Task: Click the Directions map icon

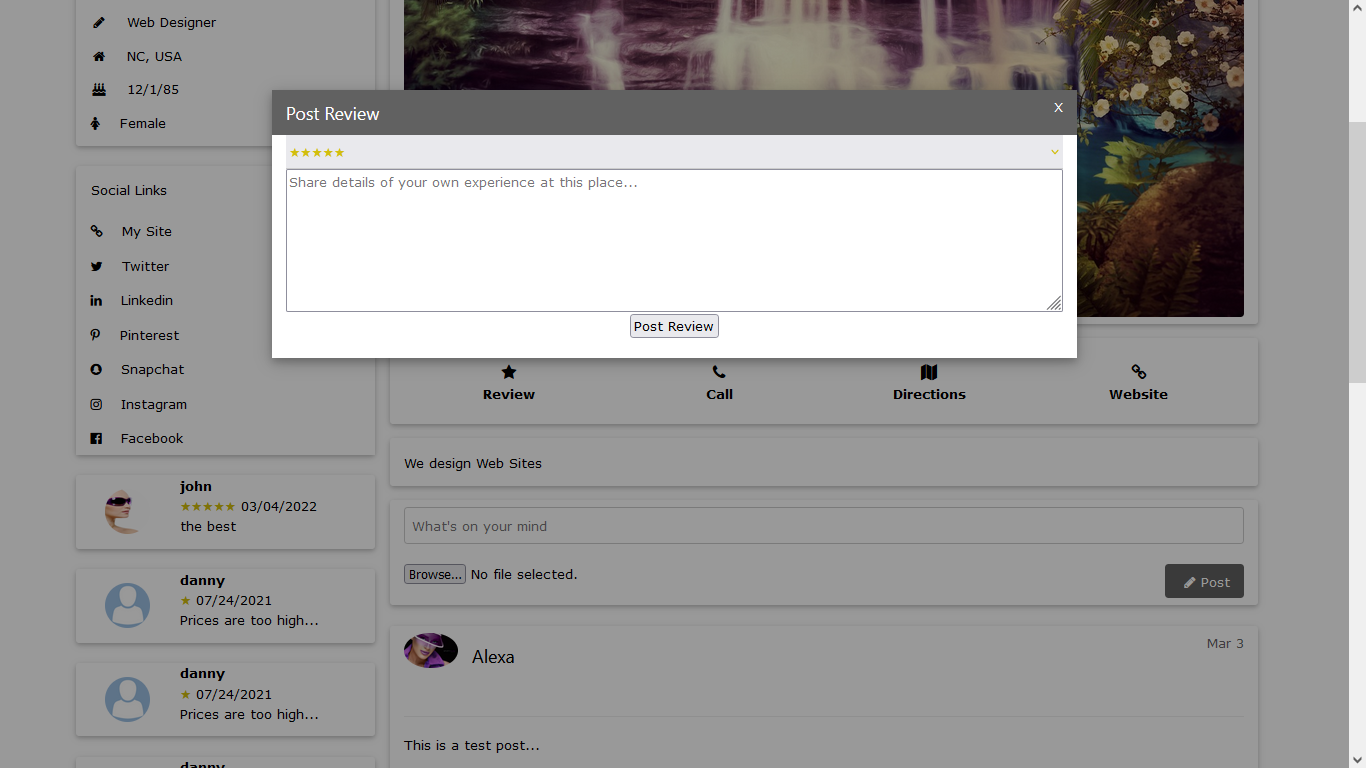Action: point(929,372)
